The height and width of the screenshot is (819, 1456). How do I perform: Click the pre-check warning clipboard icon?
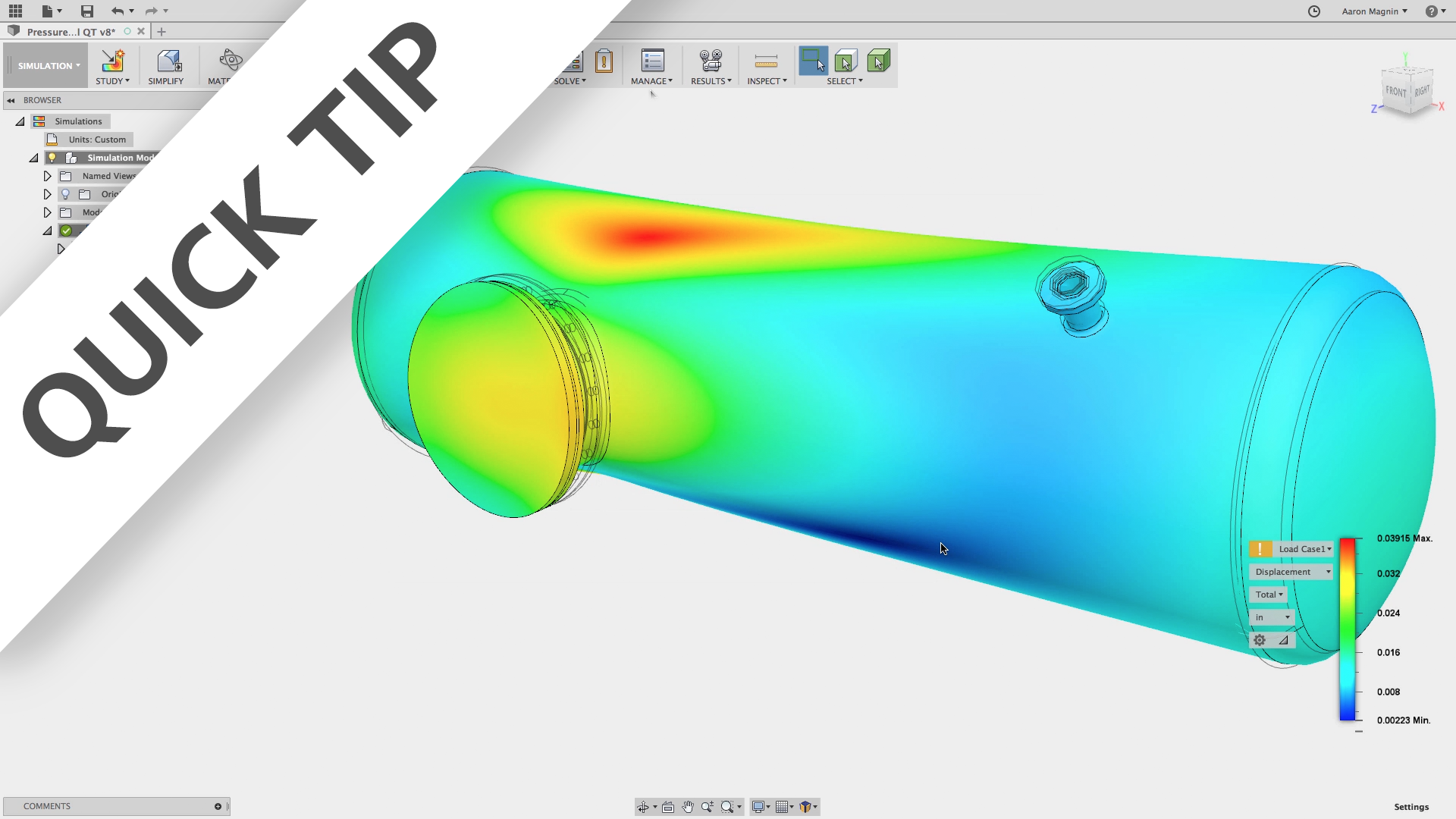pos(604,61)
